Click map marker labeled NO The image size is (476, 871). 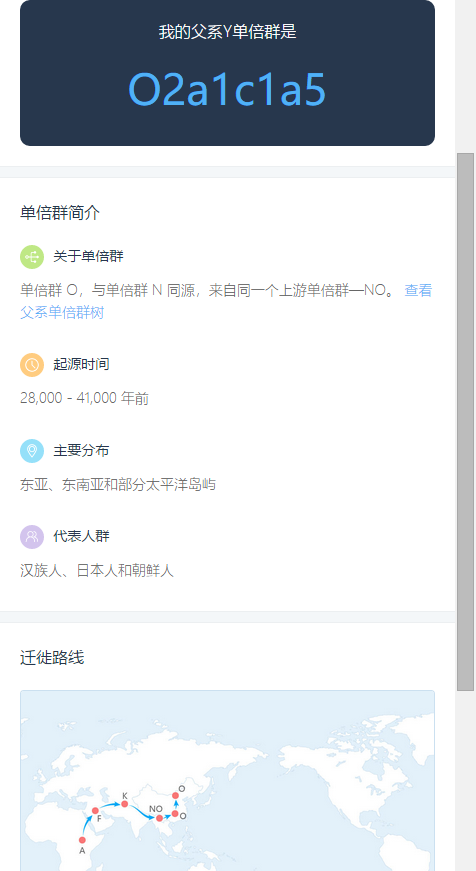(159, 818)
